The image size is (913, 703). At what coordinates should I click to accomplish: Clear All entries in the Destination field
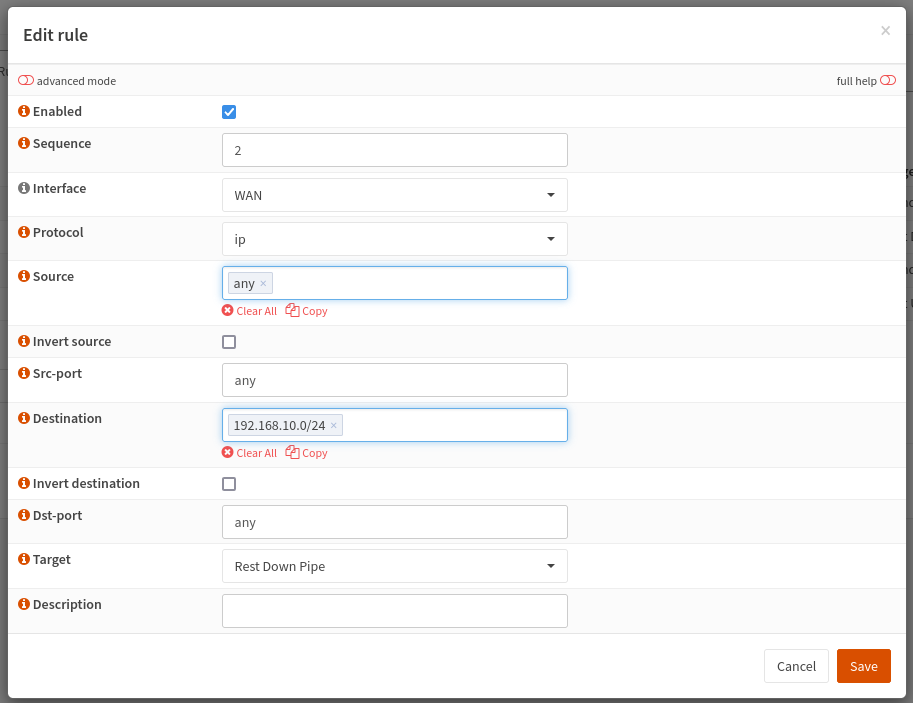tap(249, 453)
